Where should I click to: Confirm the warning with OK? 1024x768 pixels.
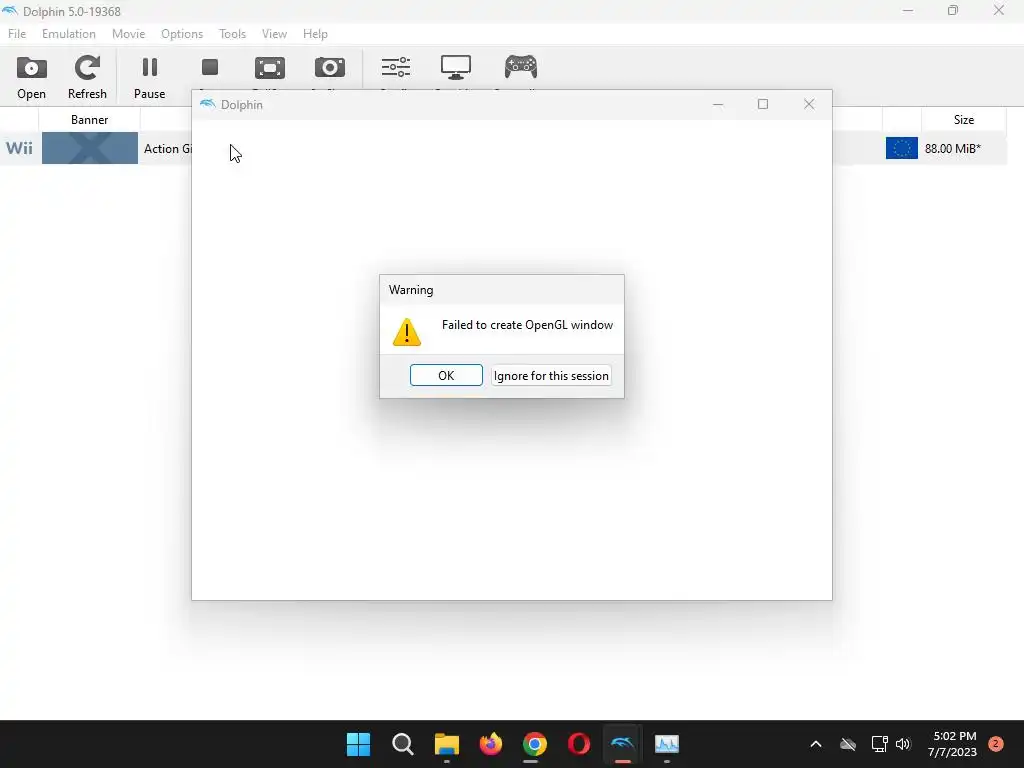tap(446, 376)
